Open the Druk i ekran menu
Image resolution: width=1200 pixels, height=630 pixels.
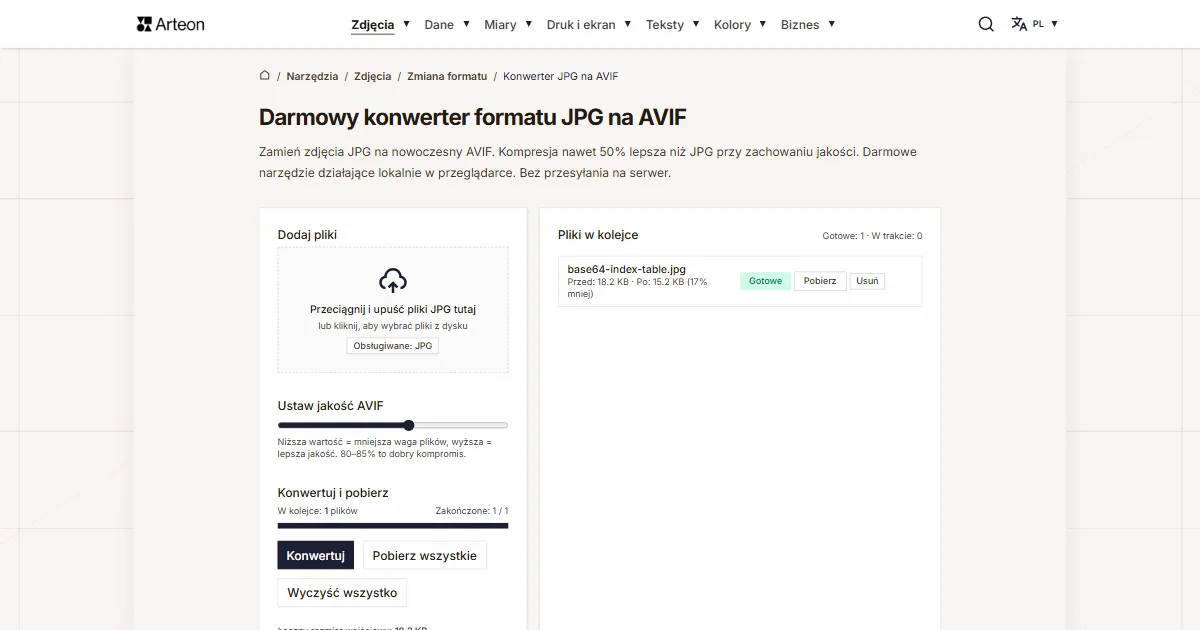581,24
